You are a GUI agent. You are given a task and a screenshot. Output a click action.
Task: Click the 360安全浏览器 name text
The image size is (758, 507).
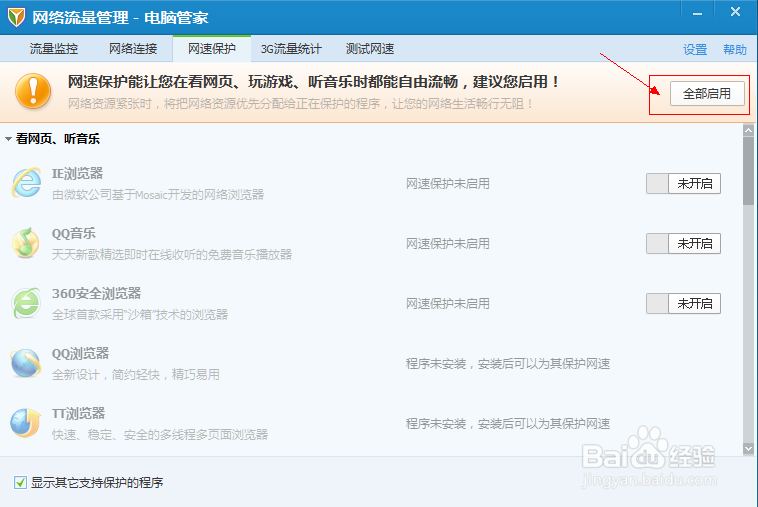pos(96,293)
